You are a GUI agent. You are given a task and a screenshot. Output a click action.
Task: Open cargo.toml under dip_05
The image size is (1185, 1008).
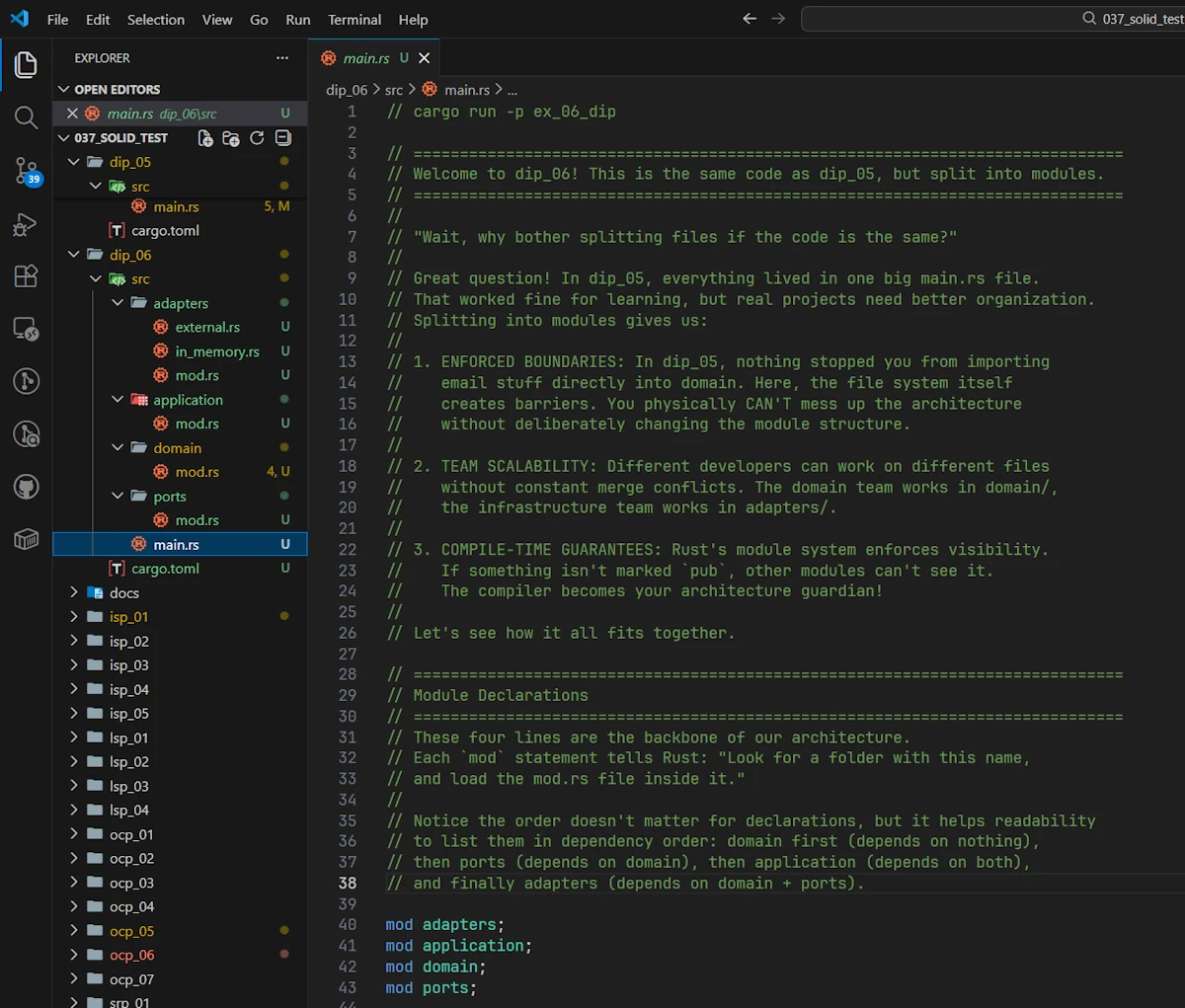165,230
